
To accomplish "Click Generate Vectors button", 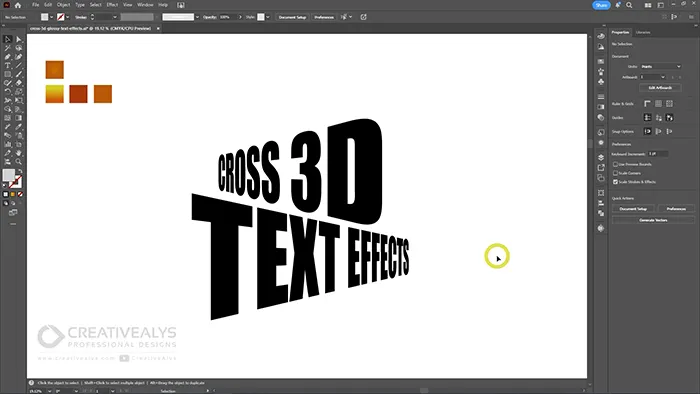I will (x=653, y=220).
